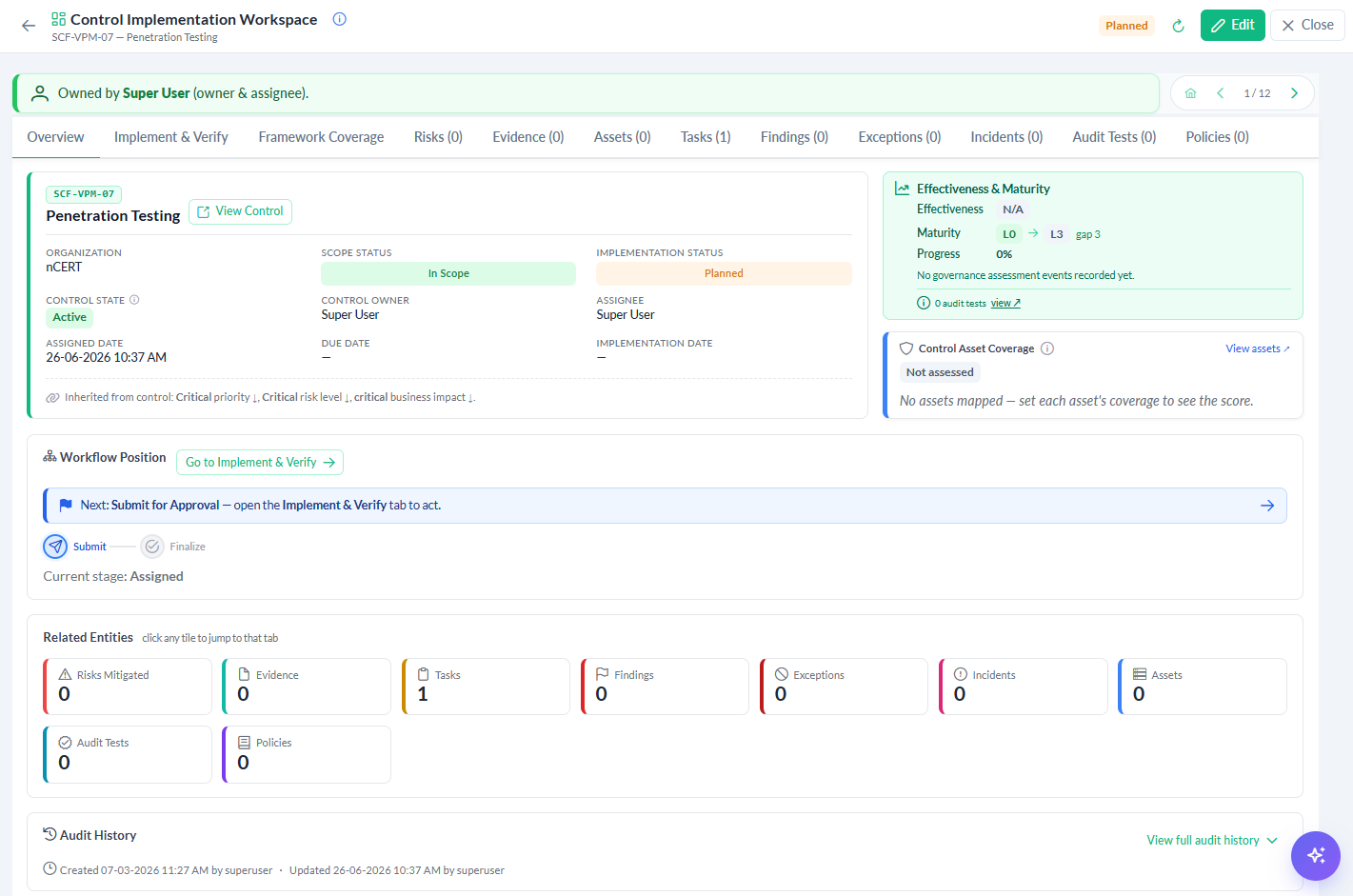
Task: Go to previous record chevron
Action: (1221, 93)
